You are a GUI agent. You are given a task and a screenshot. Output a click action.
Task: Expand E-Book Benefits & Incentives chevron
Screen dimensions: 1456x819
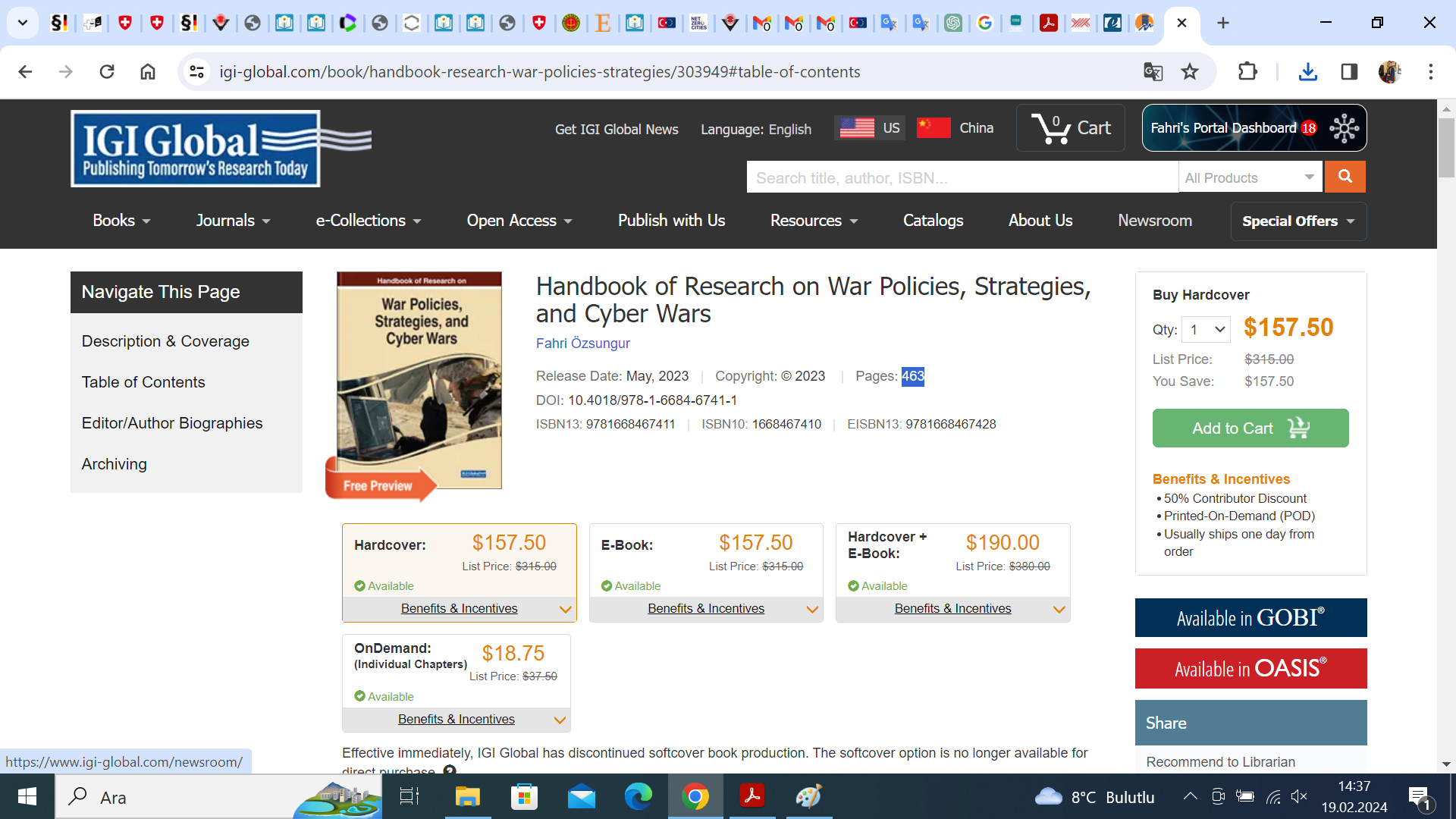812,610
